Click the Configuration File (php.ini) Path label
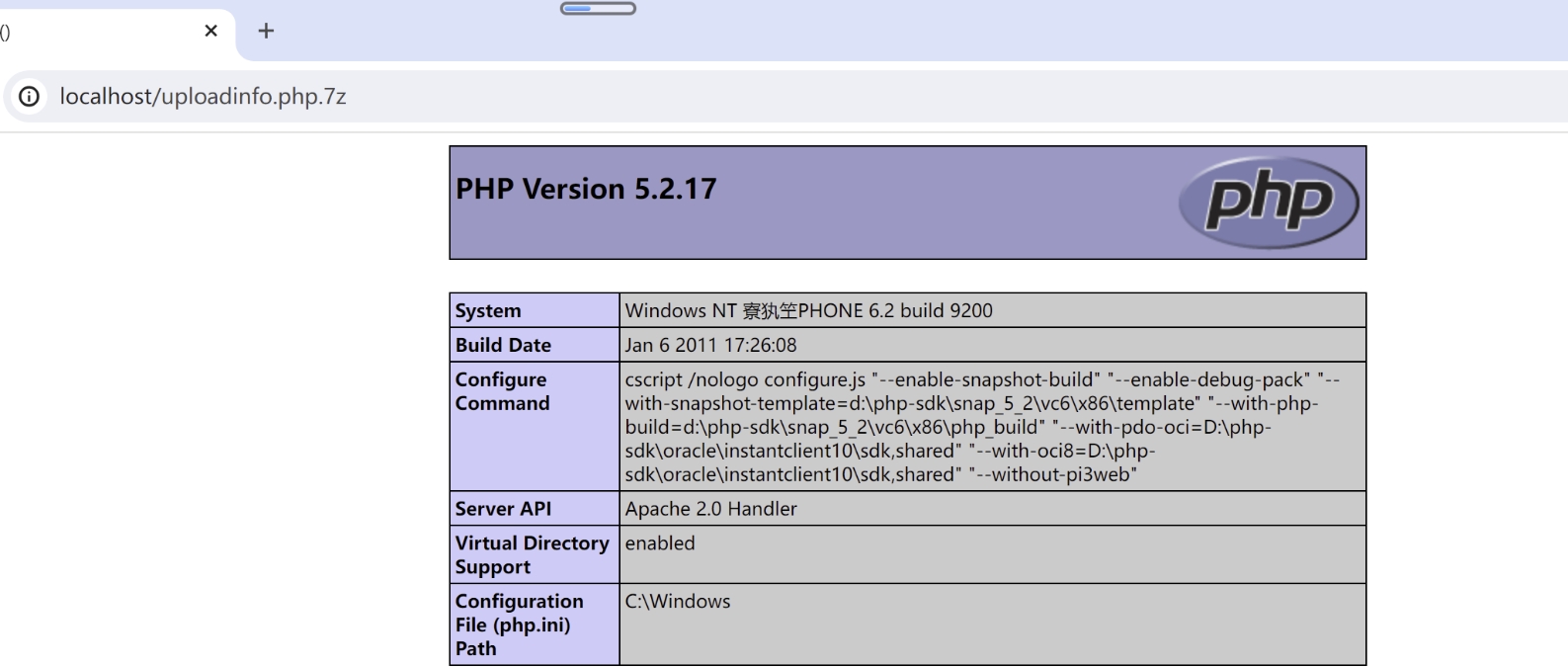This screenshot has width=1568, height=667. tap(520, 625)
